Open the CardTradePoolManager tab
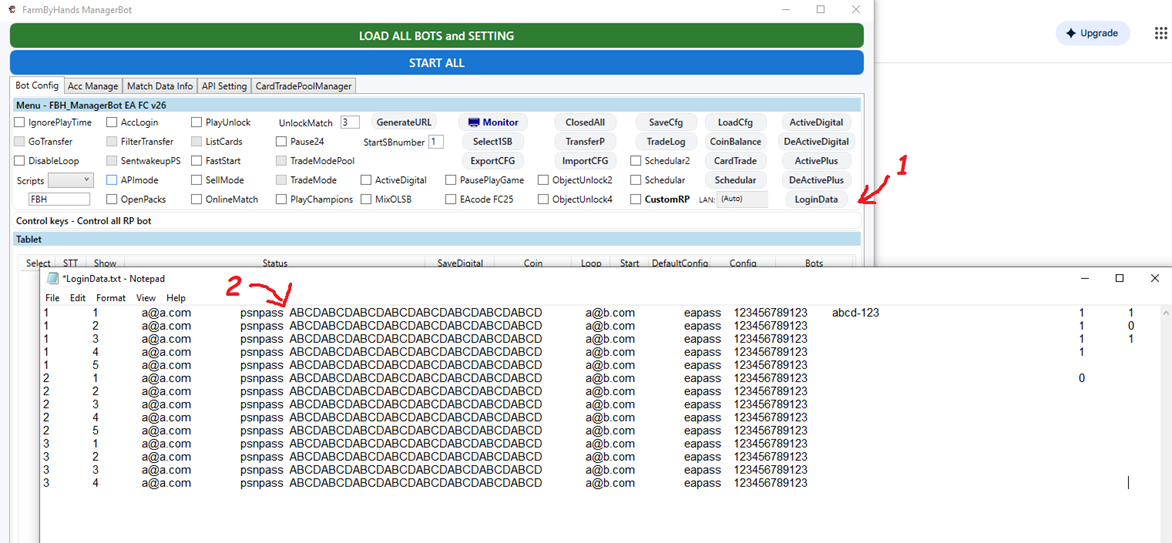The width and height of the screenshot is (1172, 543). 303,86
